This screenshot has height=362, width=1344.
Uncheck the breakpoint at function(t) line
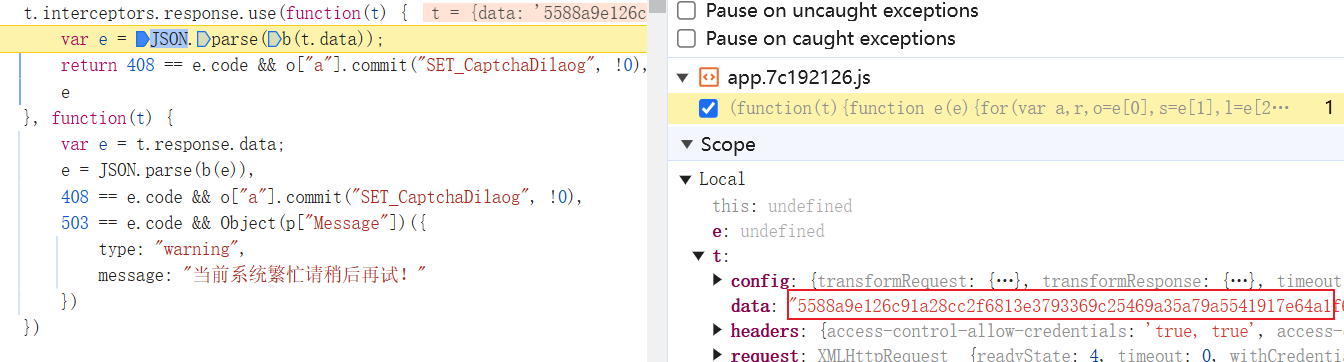pos(708,108)
